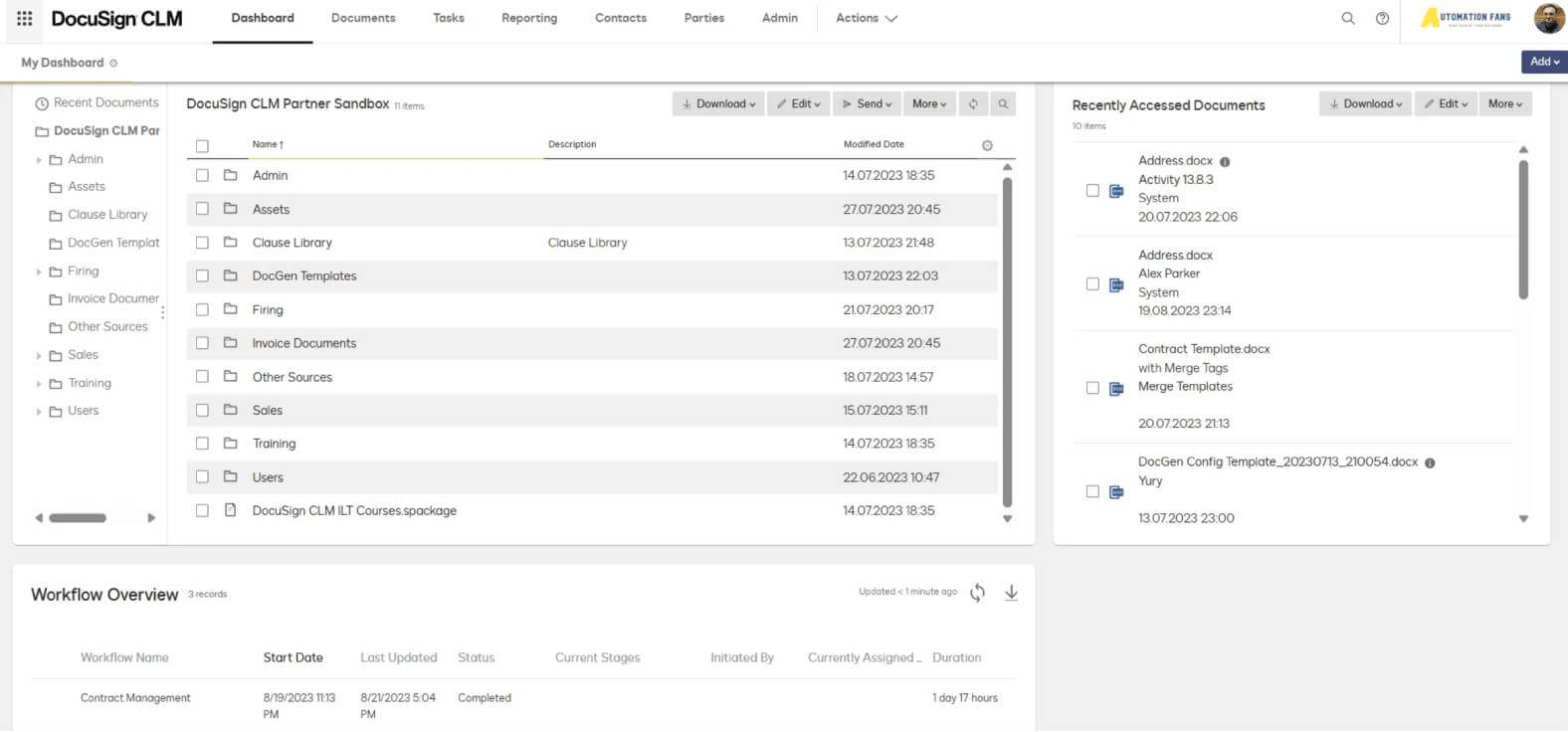Switch to the Documents tab
This screenshot has height=732, width=1568.
click(363, 18)
